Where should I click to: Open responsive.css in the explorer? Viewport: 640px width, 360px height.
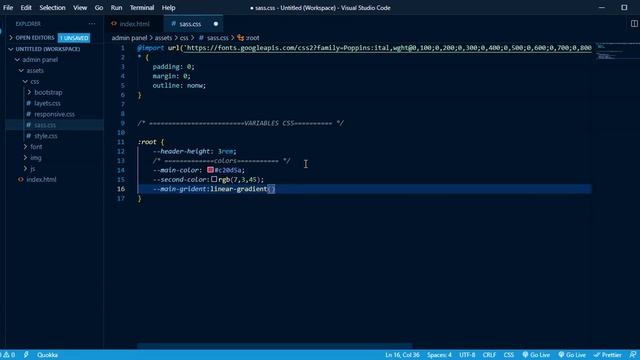click(54, 114)
